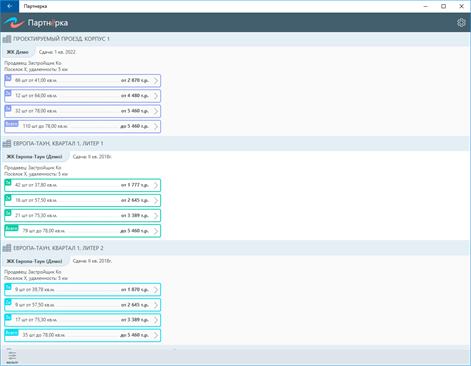Open row 32 шт от 78,00 кв.м.

(83, 111)
